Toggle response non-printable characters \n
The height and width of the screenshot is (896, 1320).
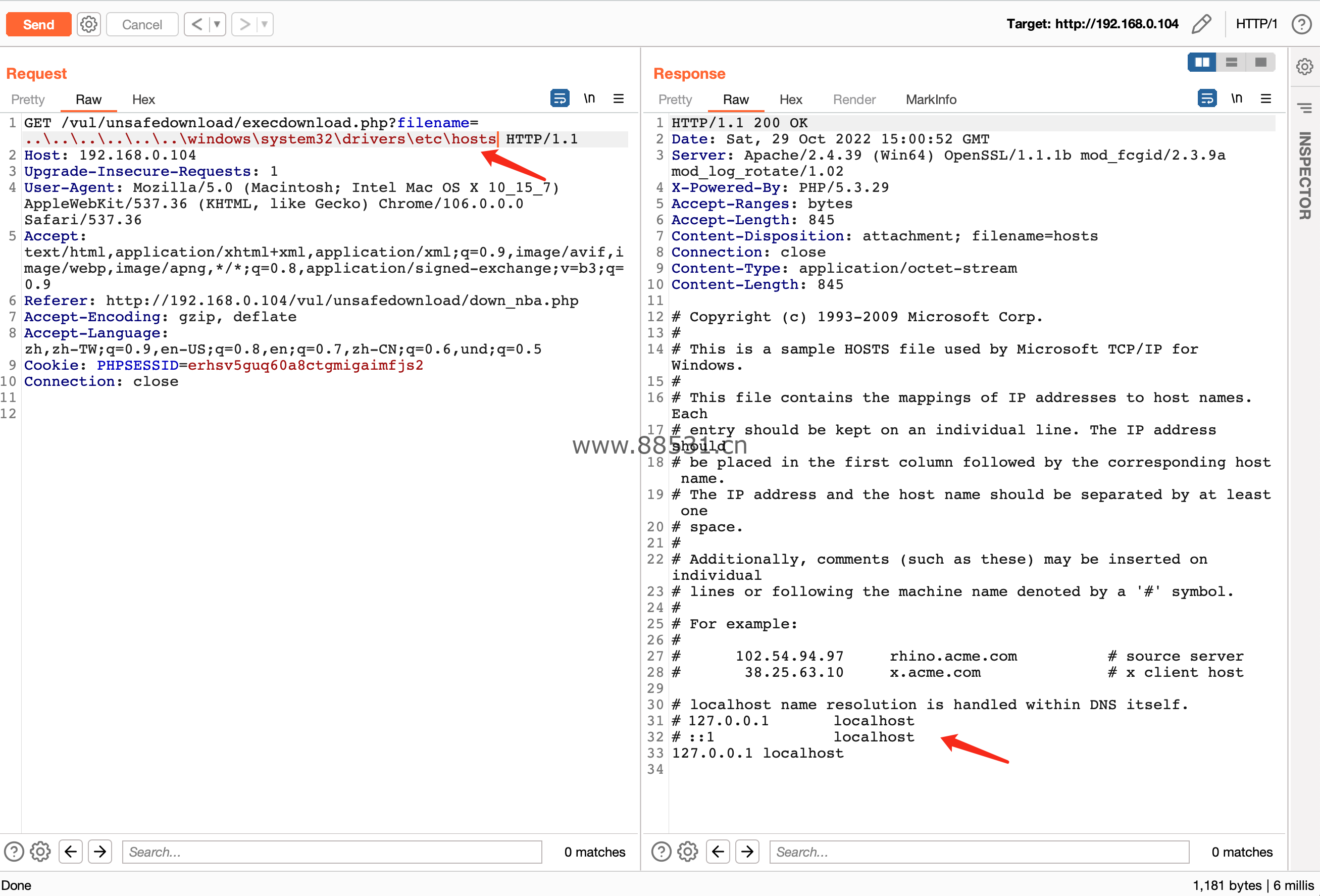[1236, 99]
